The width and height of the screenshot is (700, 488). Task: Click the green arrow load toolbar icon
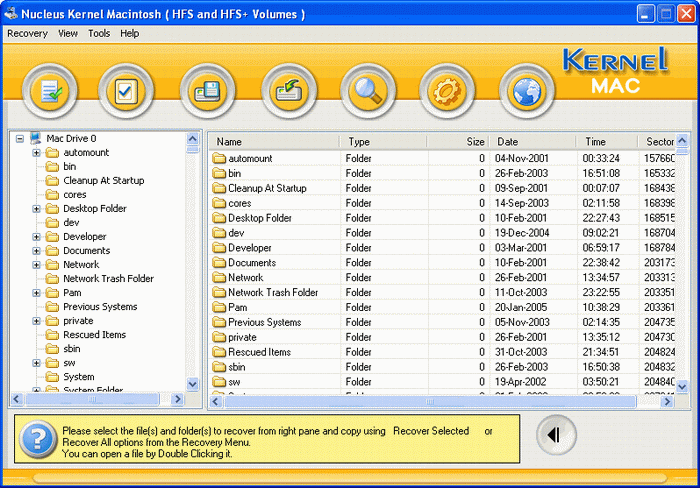point(289,92)
